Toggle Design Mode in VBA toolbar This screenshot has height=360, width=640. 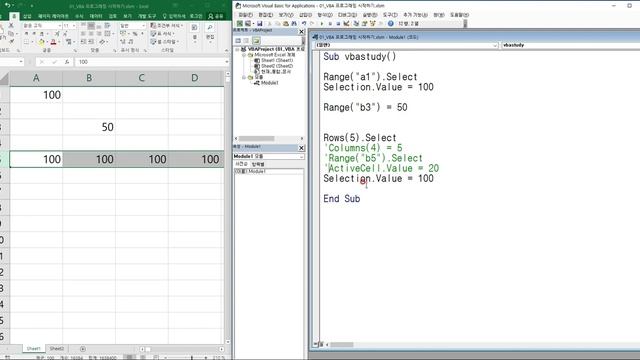click(x=346, y=24)
